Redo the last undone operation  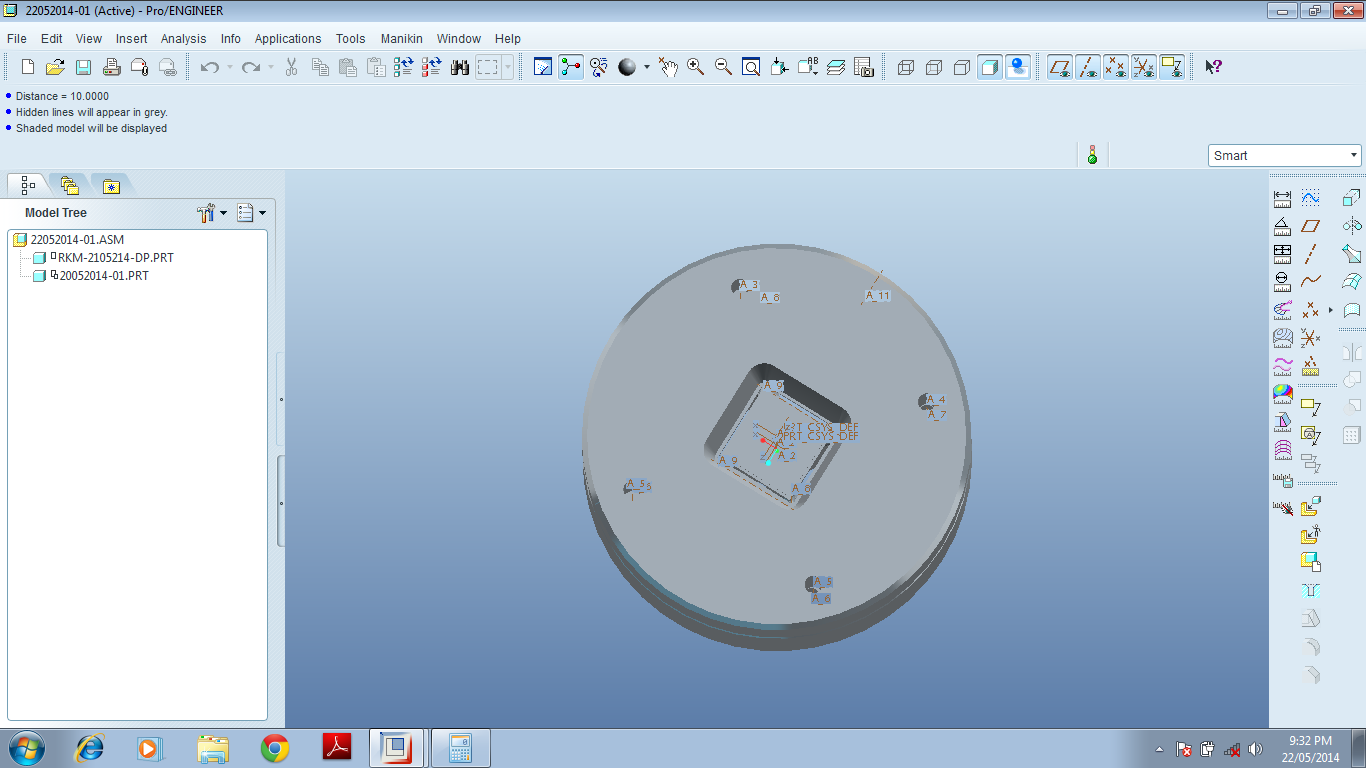click(x=250, y=67)
